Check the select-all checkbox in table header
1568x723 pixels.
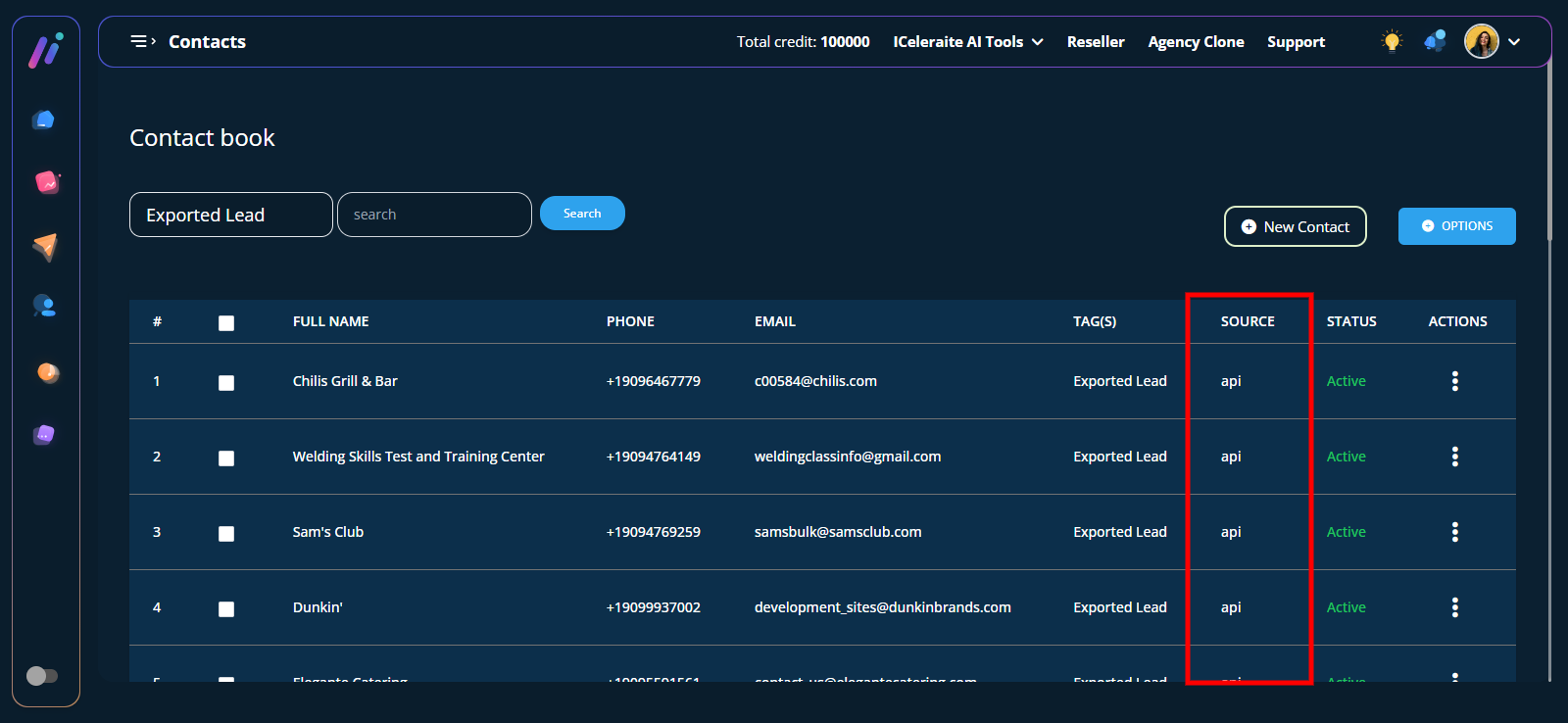click(x=226, y=323)
